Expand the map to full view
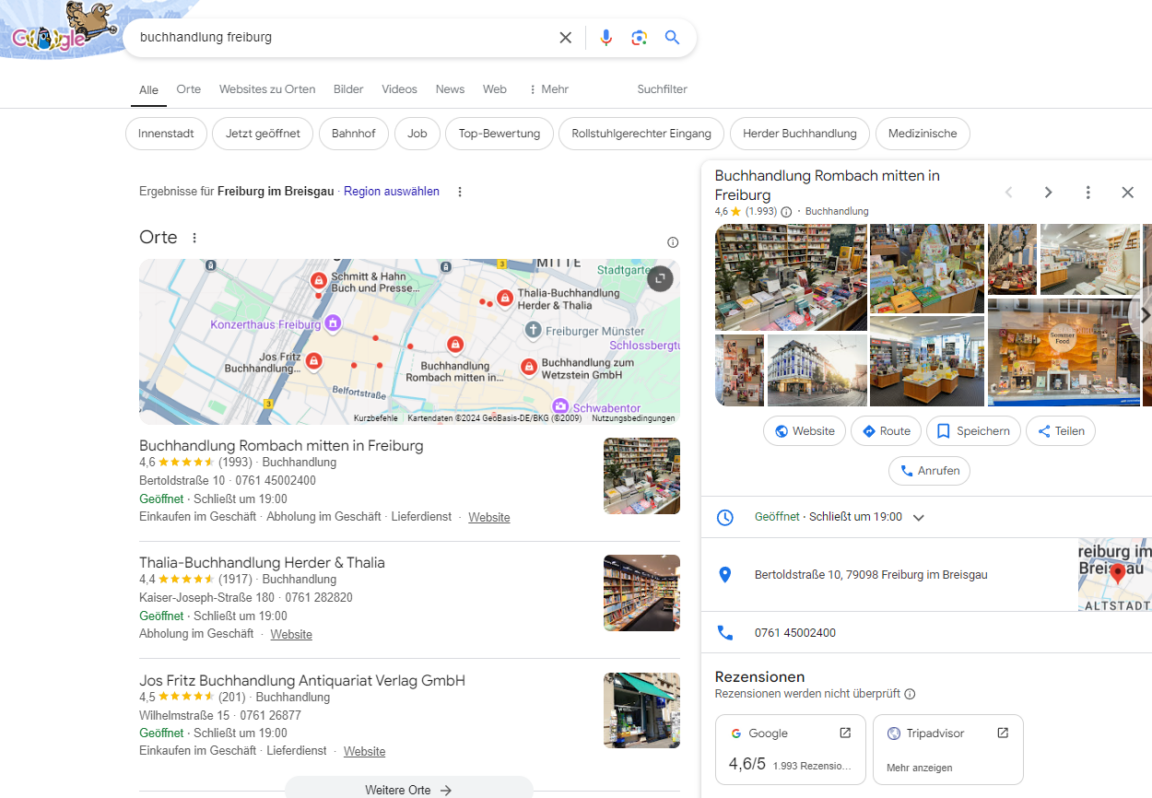The height and width of the screenshot is (798, 1152). [660, 278]
